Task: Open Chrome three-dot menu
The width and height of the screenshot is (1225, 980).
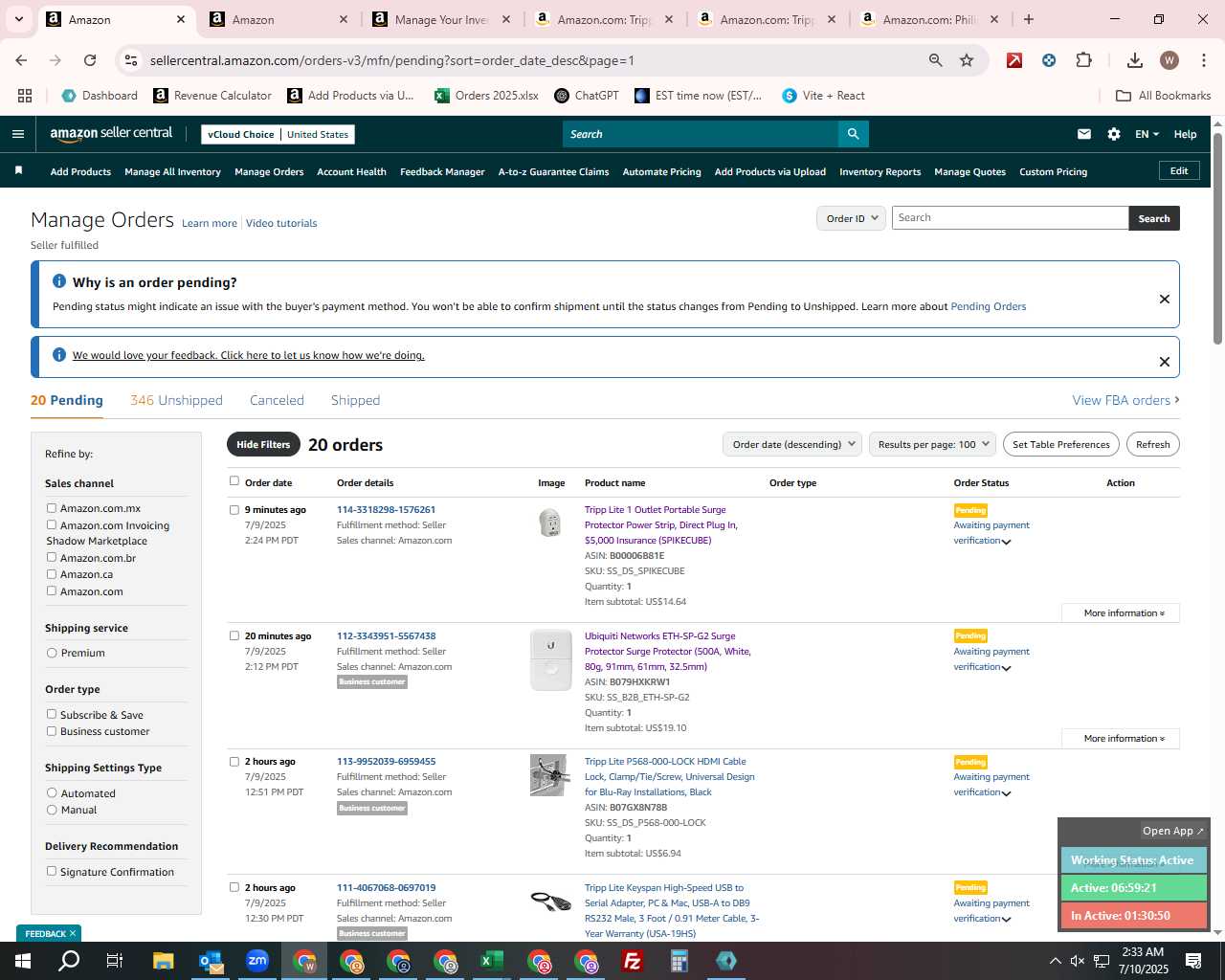Action: pos(1202,60)
